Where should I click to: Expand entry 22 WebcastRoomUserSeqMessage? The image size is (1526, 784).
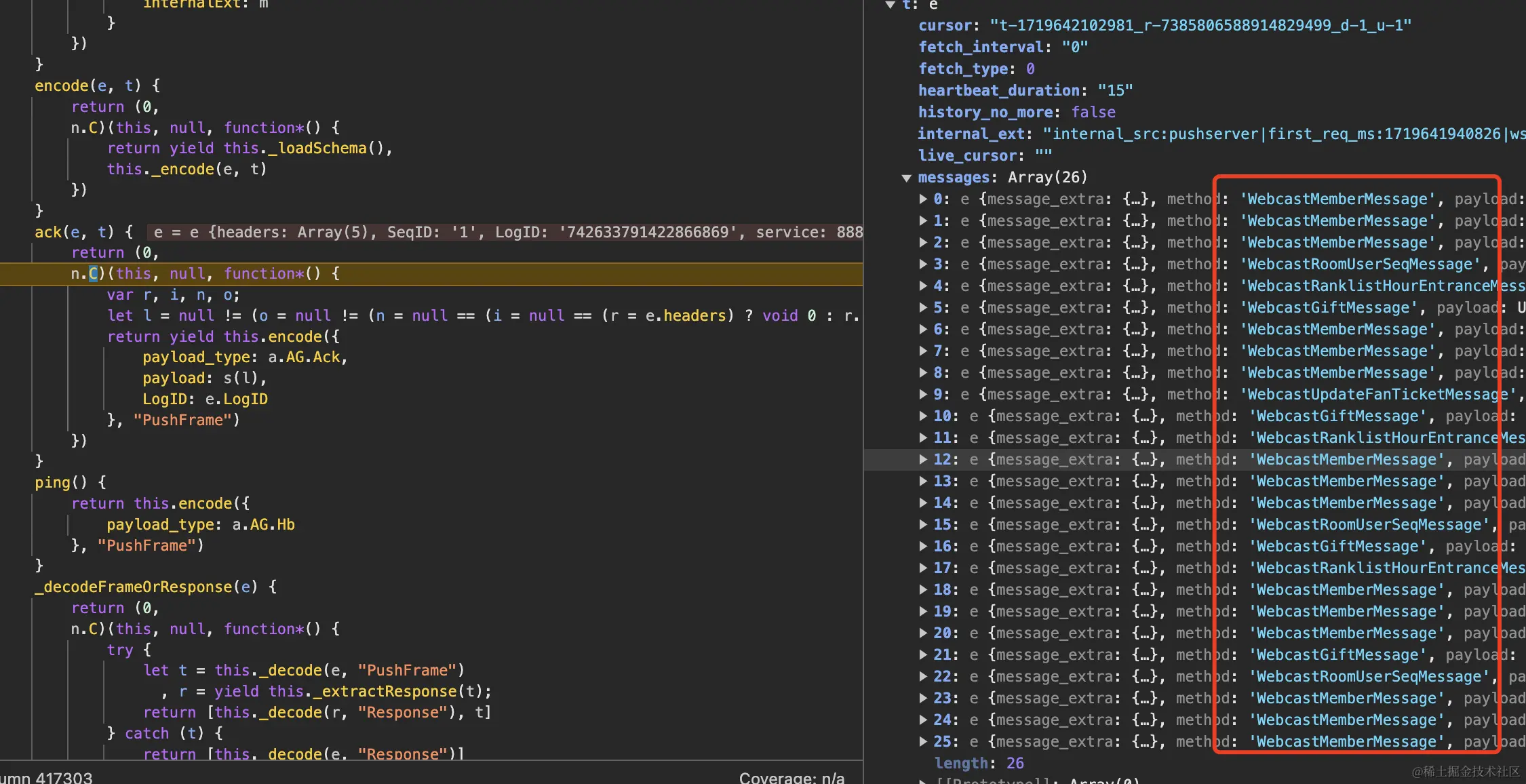[x=923, y=677]
